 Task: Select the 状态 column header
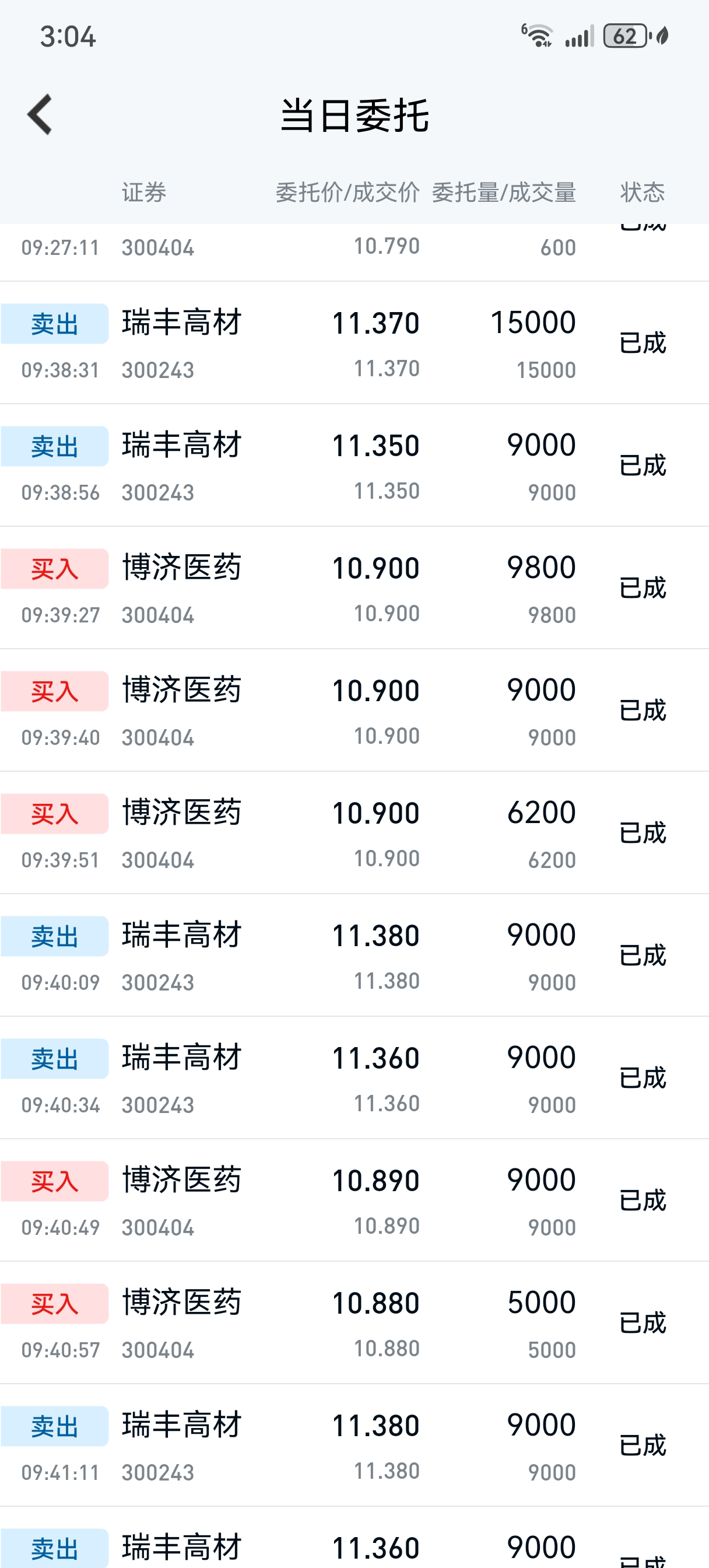pos(643,192)
